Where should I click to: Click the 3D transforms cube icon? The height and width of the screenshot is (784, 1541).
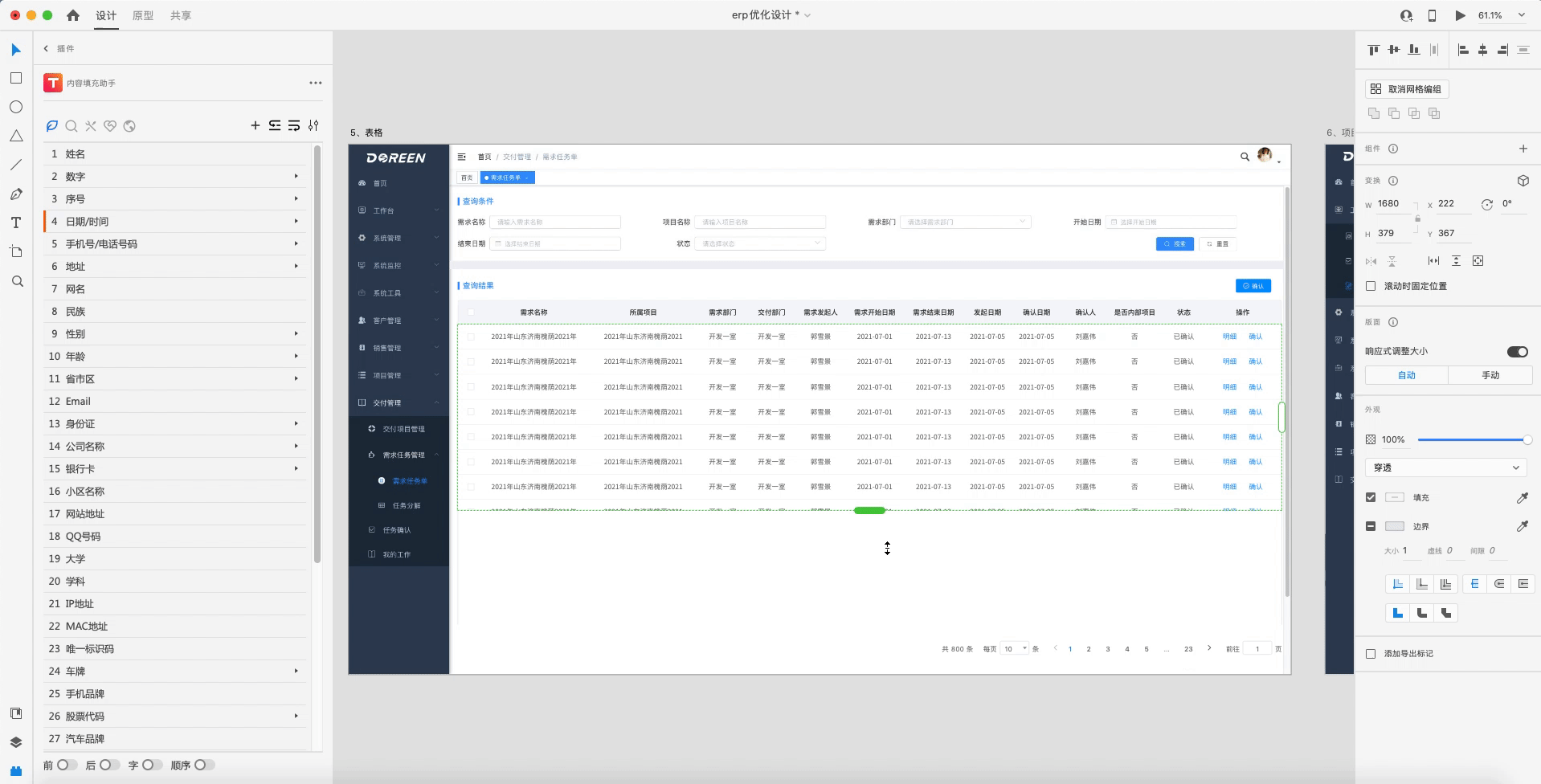(1523, 181)
